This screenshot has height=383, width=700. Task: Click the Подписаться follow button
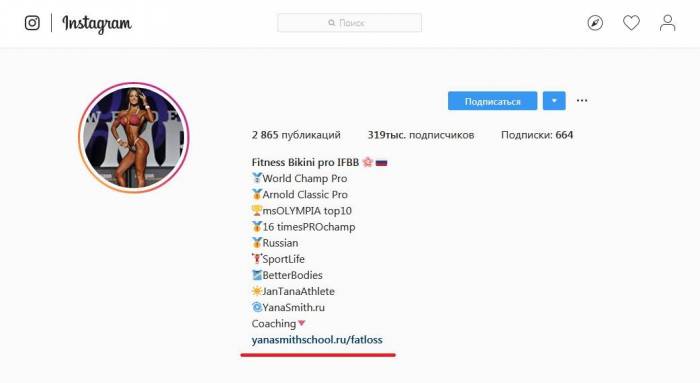coord(492,101)
